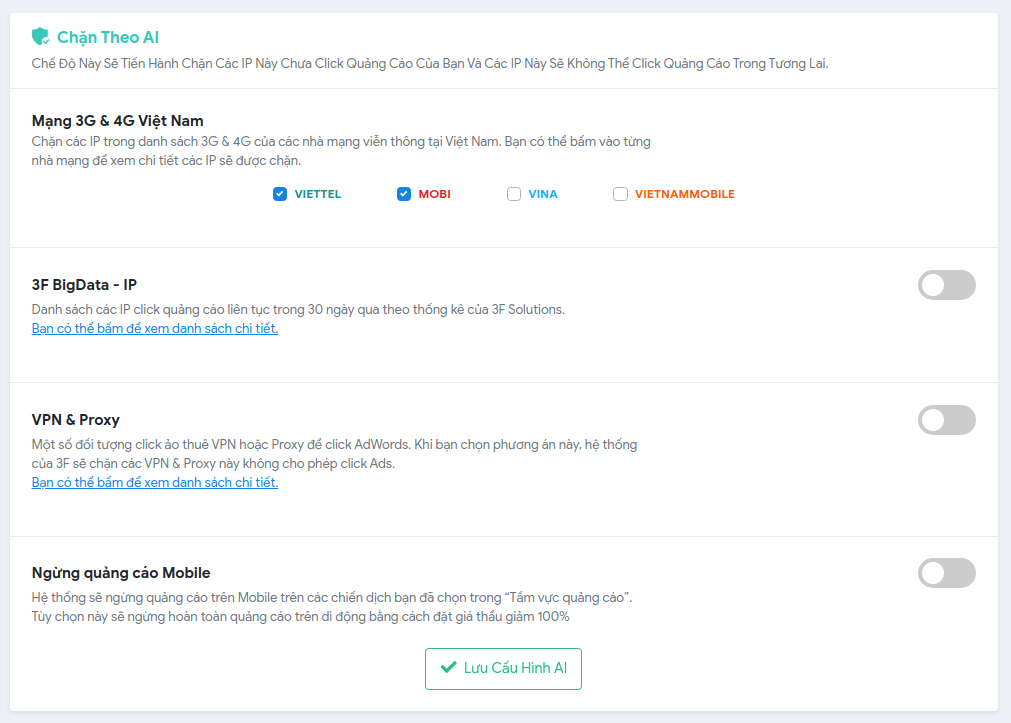Click the MOBI label to view its IPs

[x=435, y=194]
